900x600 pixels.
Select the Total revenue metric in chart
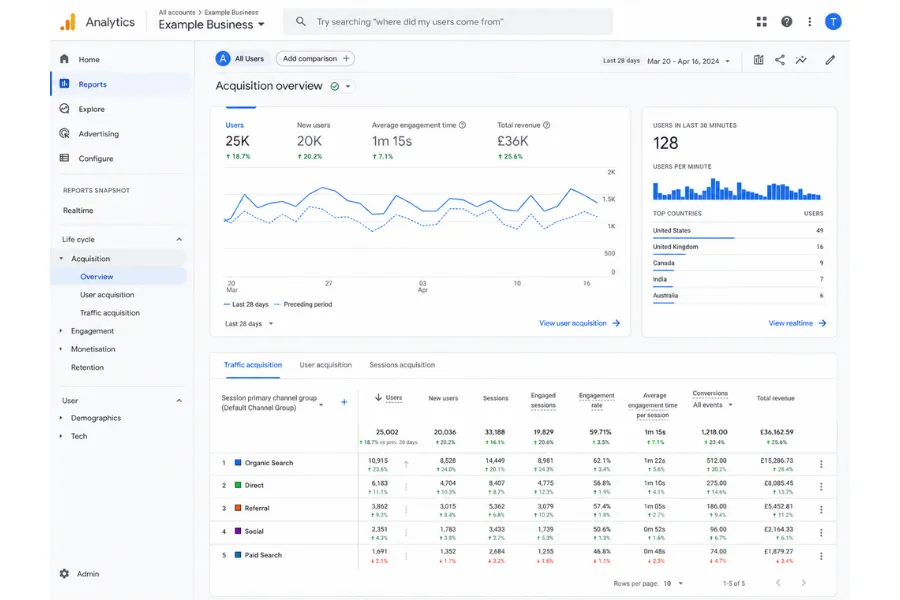point(523,141)
